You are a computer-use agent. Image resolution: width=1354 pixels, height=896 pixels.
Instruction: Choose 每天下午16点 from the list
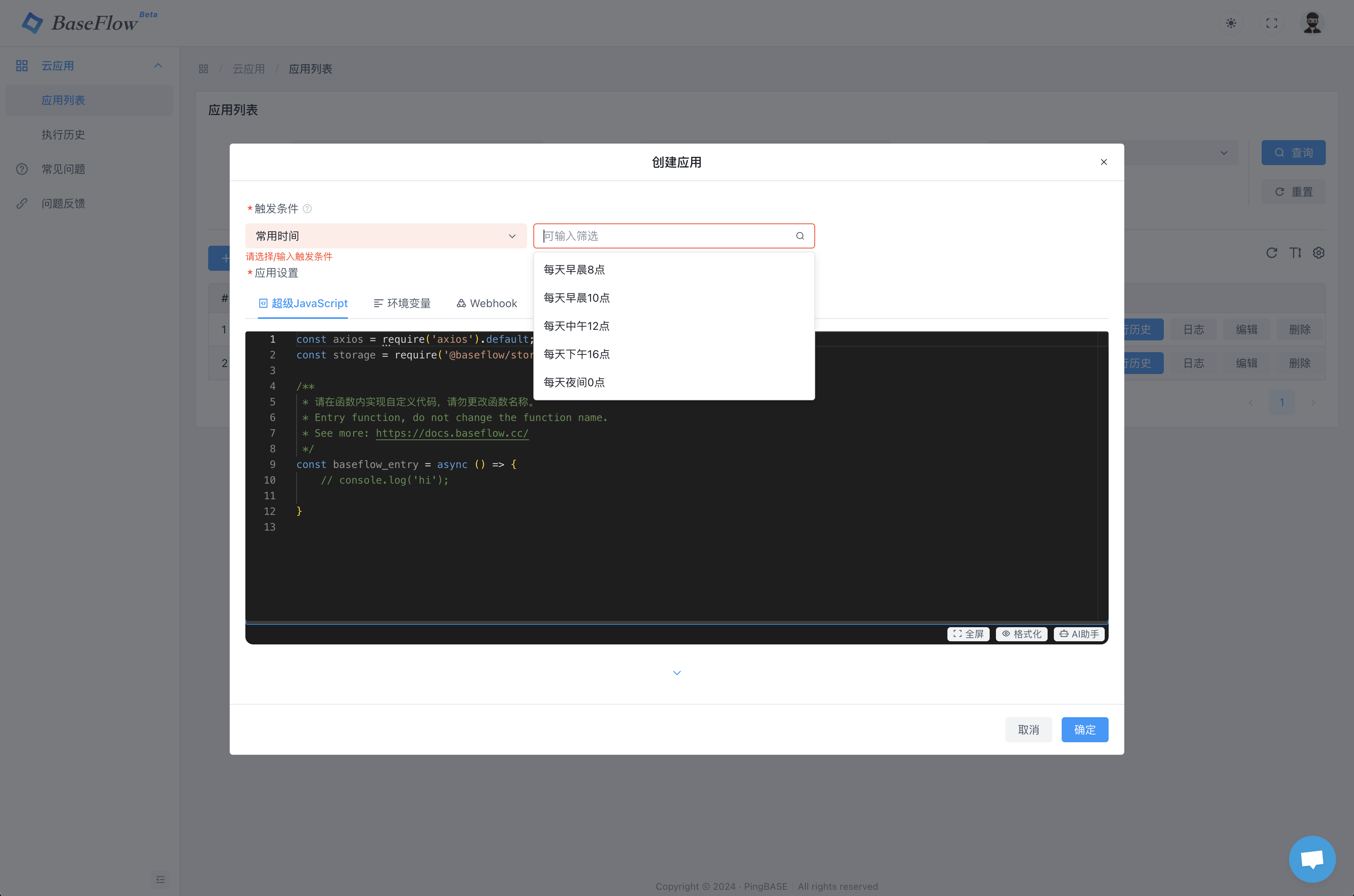(x=674, y=354)
